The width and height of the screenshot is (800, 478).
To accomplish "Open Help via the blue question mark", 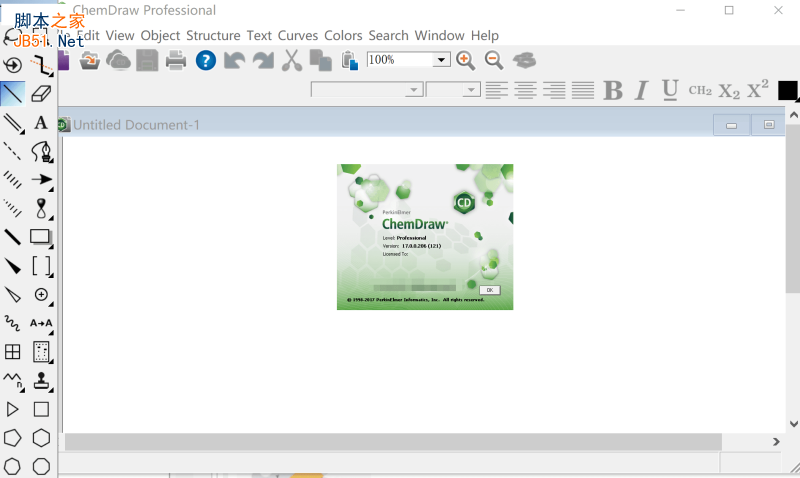I will pos(206,60).
